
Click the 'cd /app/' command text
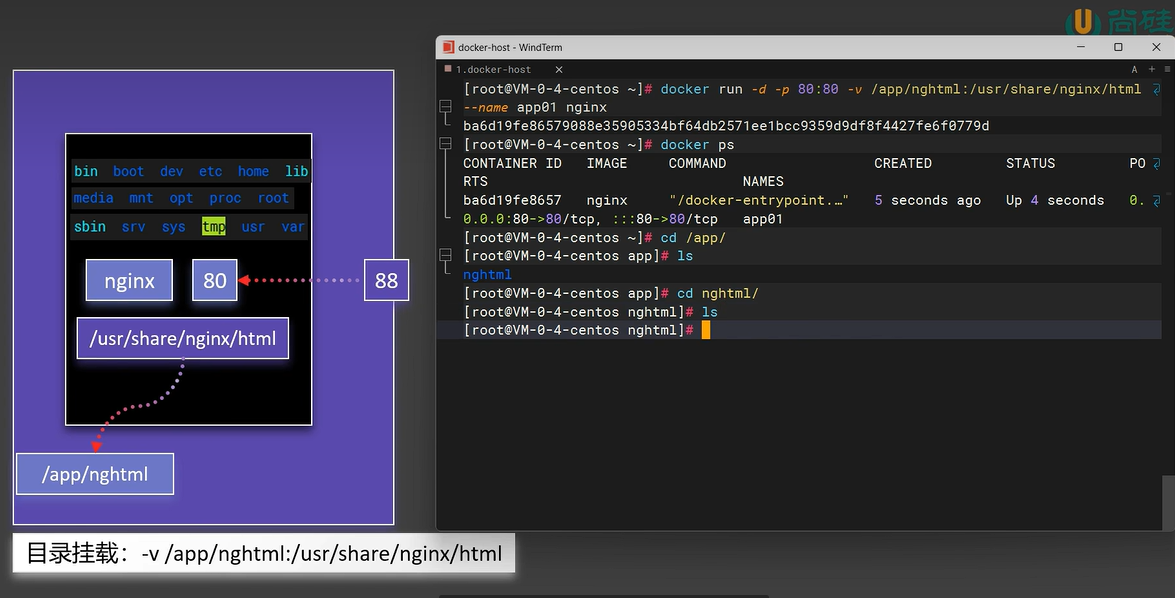(x=693, y=238)
